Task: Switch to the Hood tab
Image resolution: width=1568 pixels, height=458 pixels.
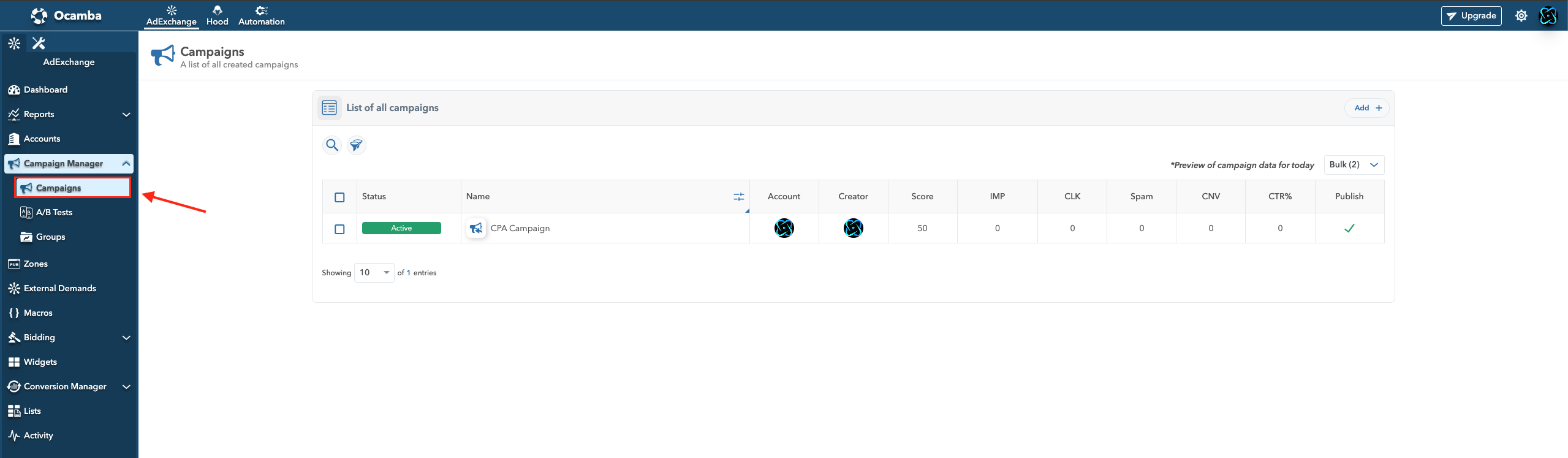Action: coord(217,16)
